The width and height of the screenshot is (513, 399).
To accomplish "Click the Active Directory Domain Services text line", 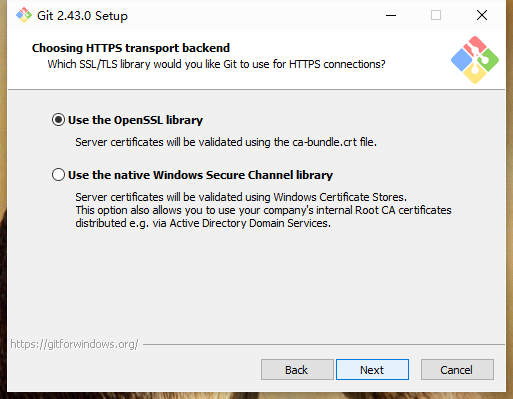I will point(203,223).
